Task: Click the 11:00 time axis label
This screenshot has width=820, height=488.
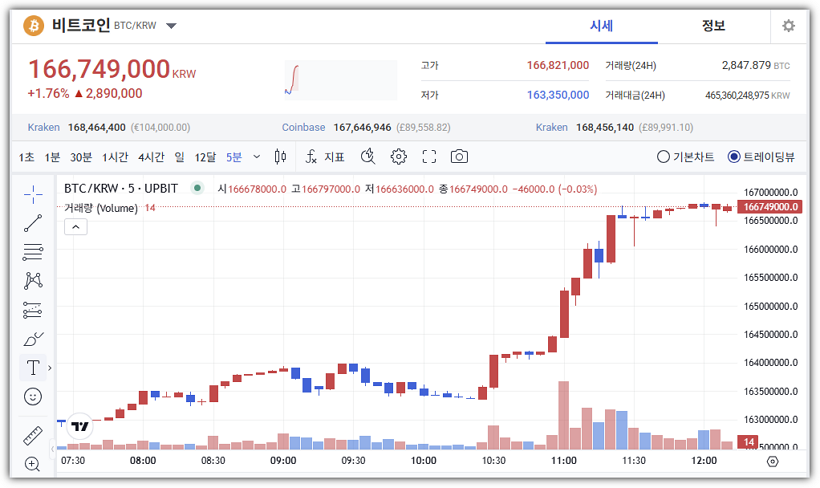Action: click(x=564, y=461)
